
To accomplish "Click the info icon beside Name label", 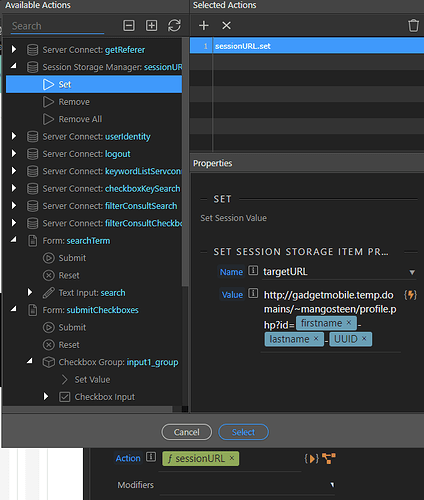I will pos(253,271).
